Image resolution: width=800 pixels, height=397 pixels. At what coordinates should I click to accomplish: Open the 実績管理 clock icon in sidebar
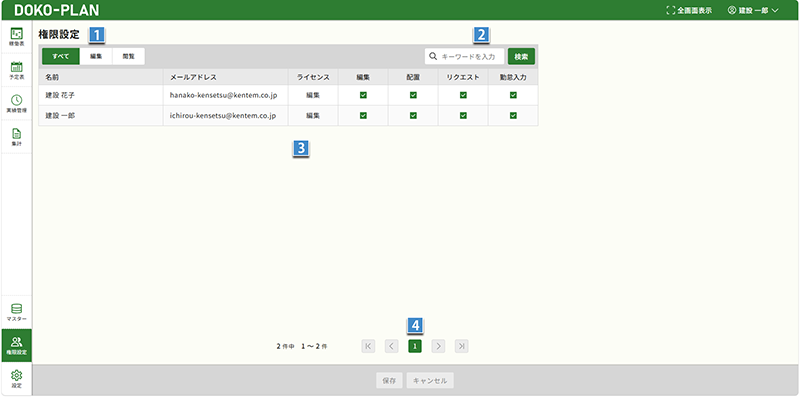coord(16,100)
